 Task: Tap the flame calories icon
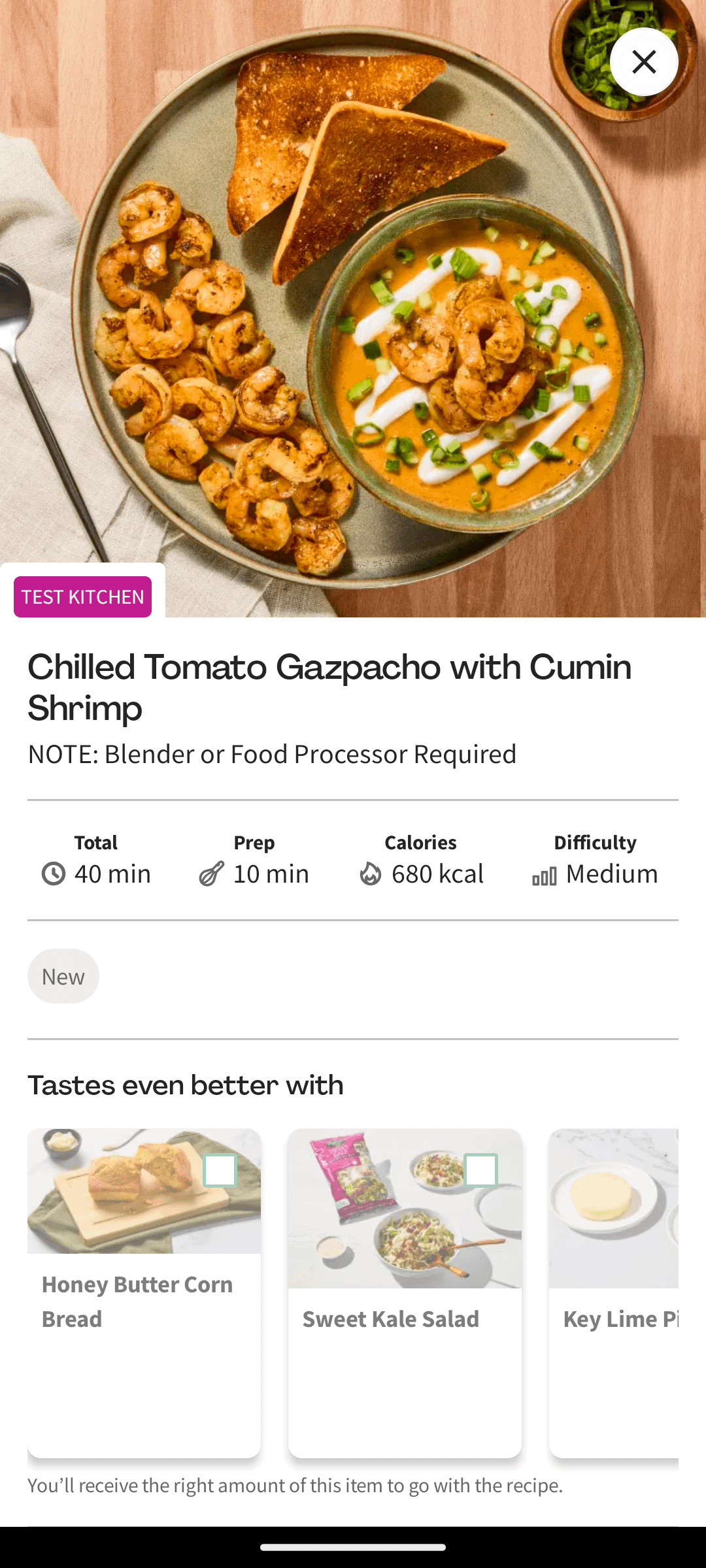click(371, 874)
